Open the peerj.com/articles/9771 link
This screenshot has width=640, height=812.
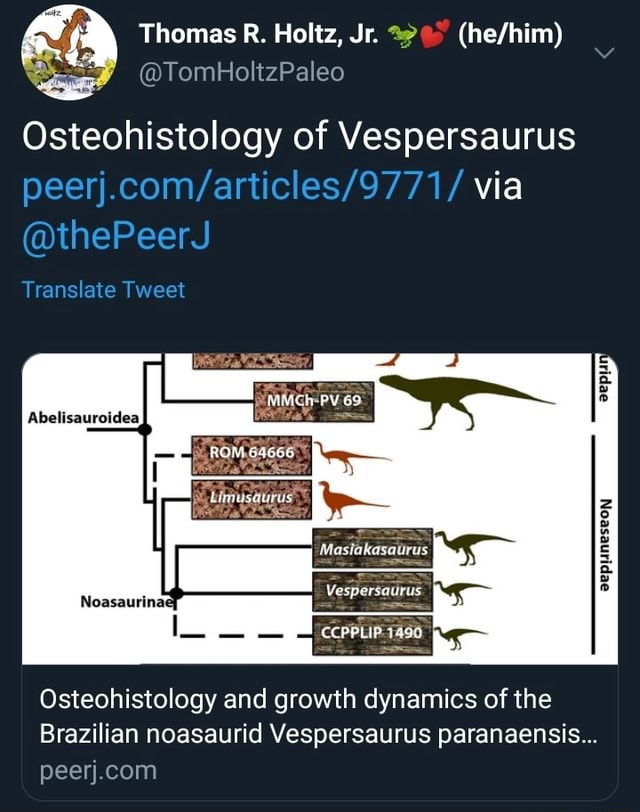(x=243, y=187)
